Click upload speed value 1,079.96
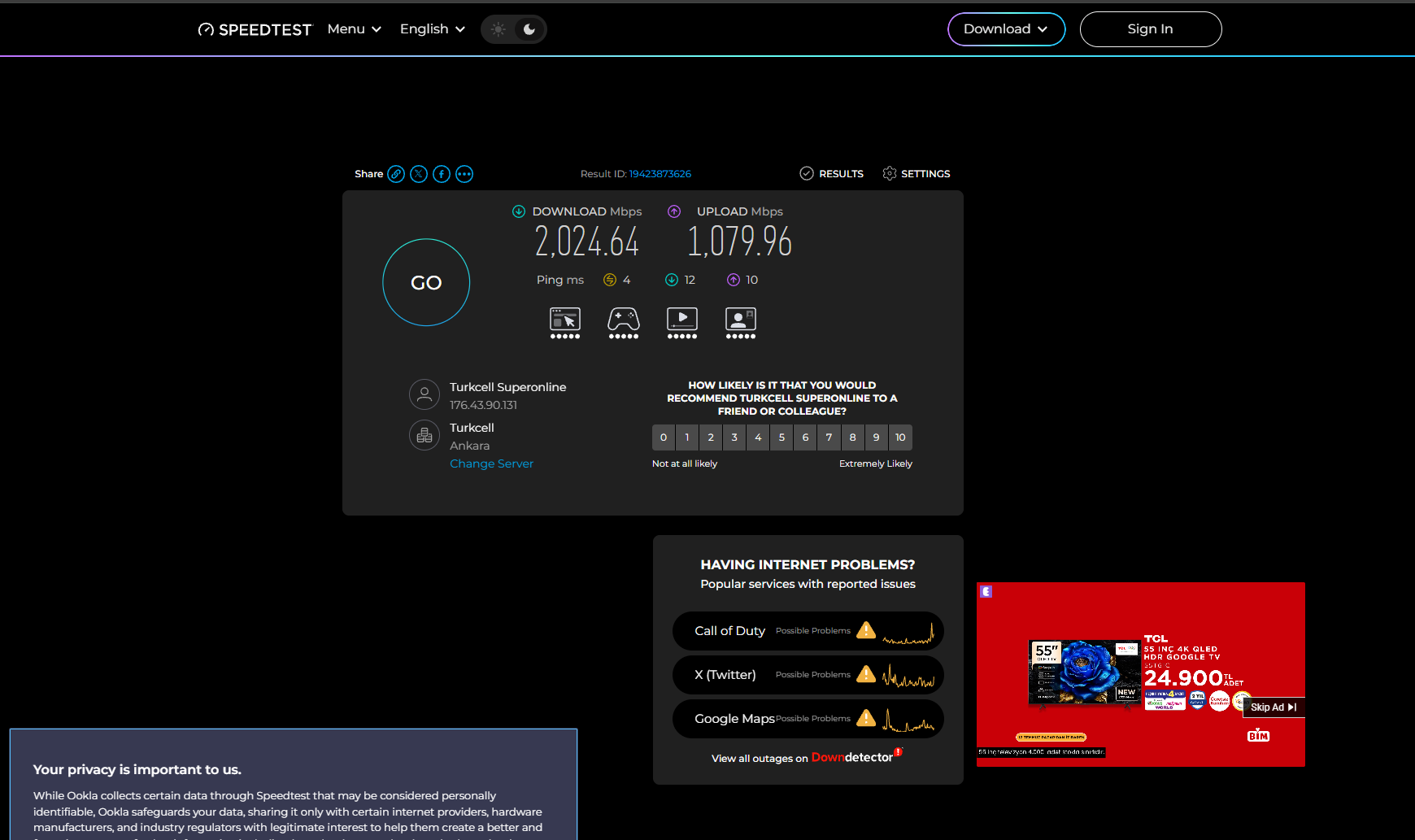 coord(740,242)
